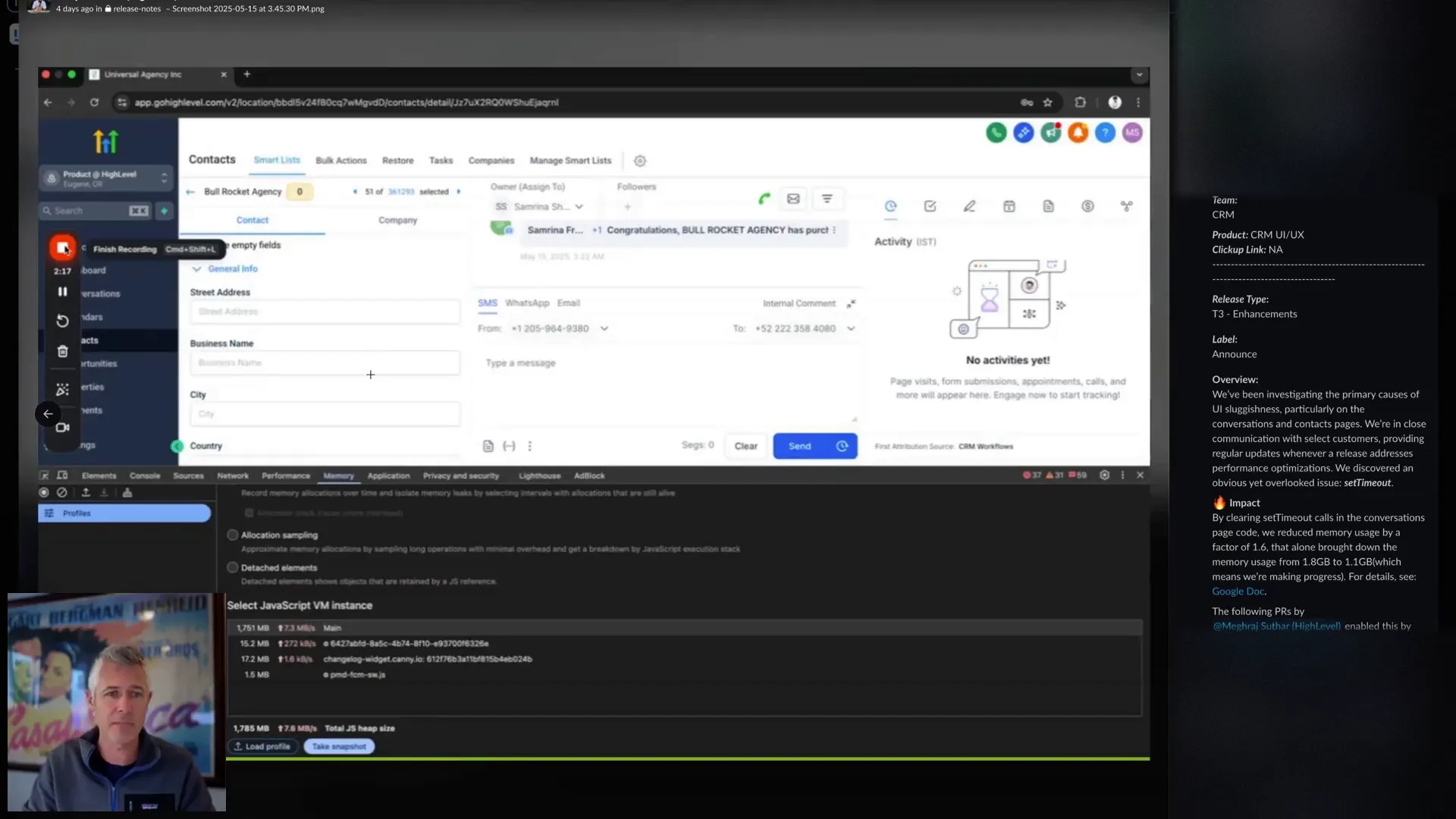Open the associations network icon in right panel
Image resolution: width=1456 pixels, height=819 pixels.
(1127, 206)
